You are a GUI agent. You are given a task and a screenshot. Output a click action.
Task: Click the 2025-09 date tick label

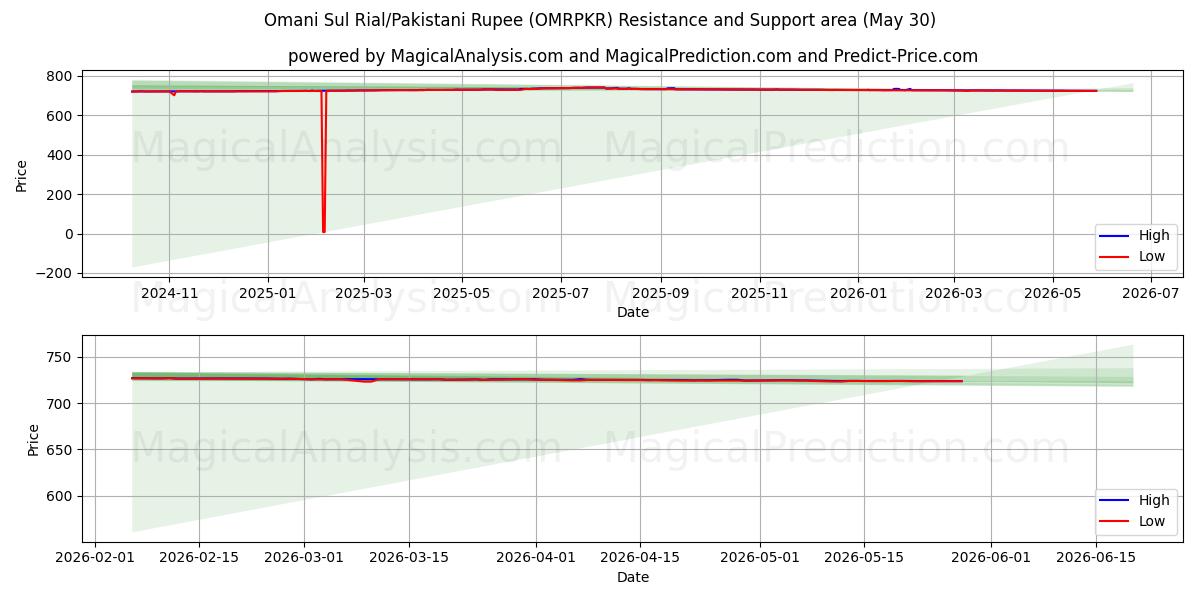pyautogui.click(x=660, y=293)
